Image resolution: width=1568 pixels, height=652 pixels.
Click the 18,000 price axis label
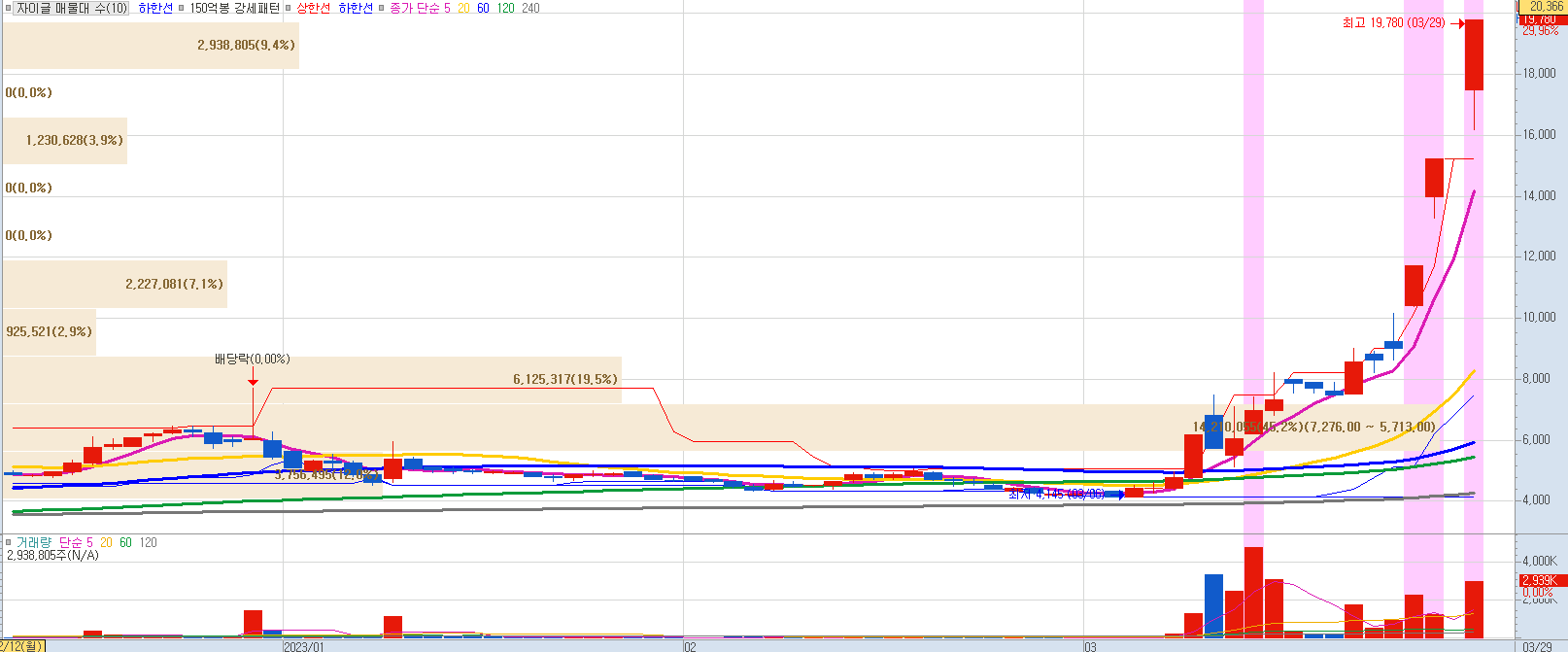(x=1540, y=74)
